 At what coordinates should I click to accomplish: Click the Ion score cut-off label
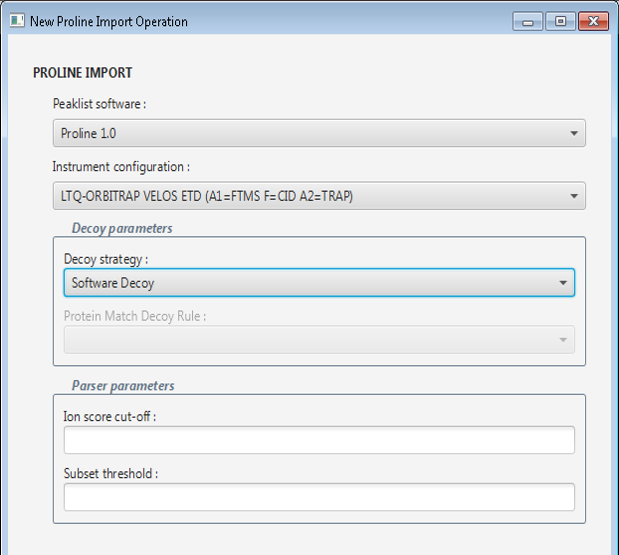(110, 416)
